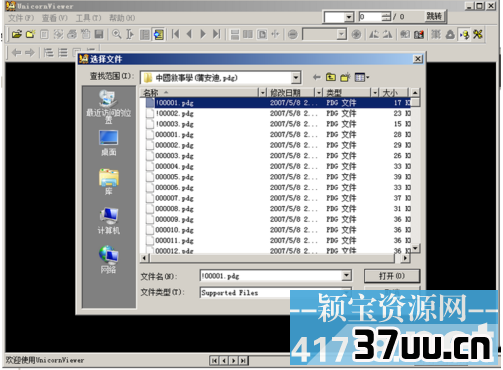The image size is (503, 370).
Task: Click the next page arrow in toolbar
Action: (x=203, y=34)
